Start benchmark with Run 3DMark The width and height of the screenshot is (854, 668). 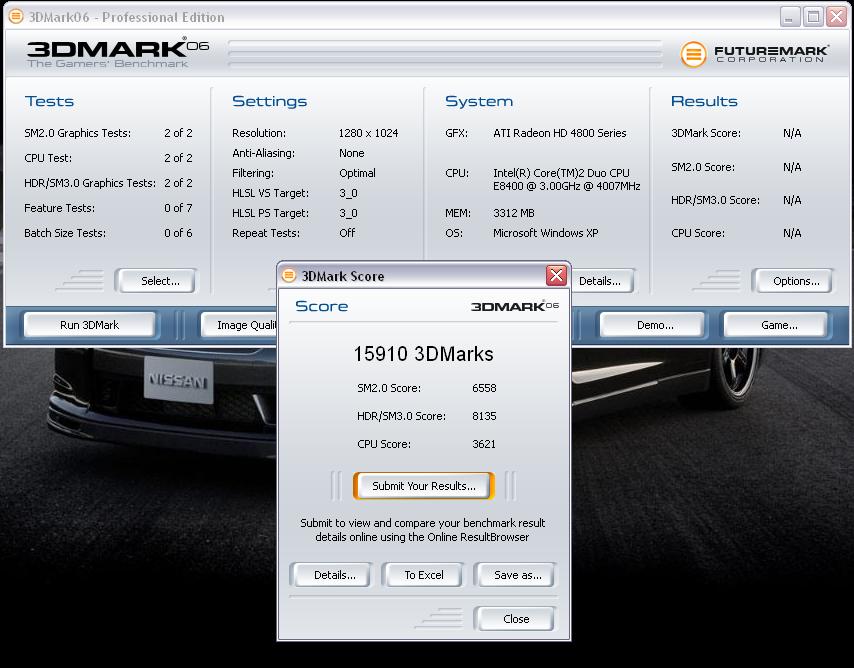coord(89,325)
